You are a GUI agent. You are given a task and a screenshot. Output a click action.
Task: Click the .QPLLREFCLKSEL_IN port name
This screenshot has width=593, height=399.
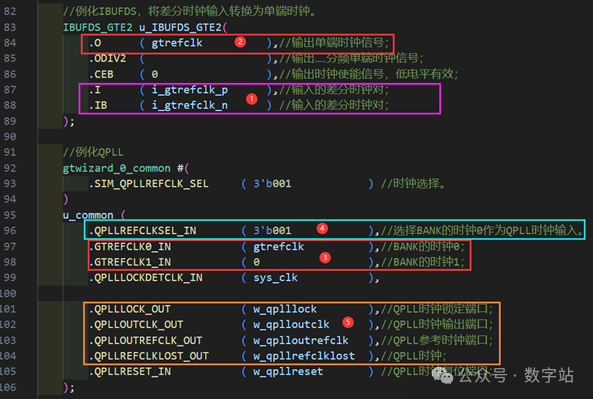pos(143,231)
